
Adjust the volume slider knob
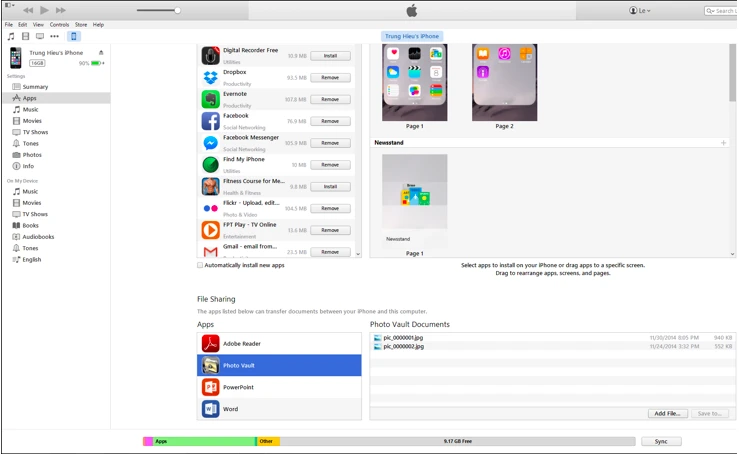point(177,10)
